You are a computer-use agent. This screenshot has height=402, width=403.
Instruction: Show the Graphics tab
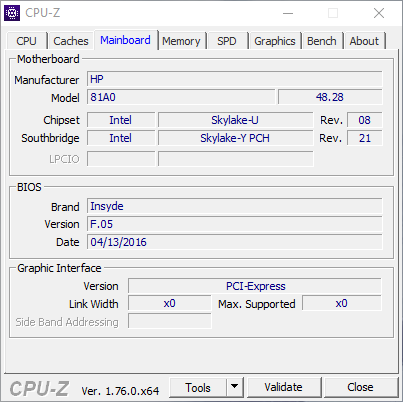tap(275, 41)
